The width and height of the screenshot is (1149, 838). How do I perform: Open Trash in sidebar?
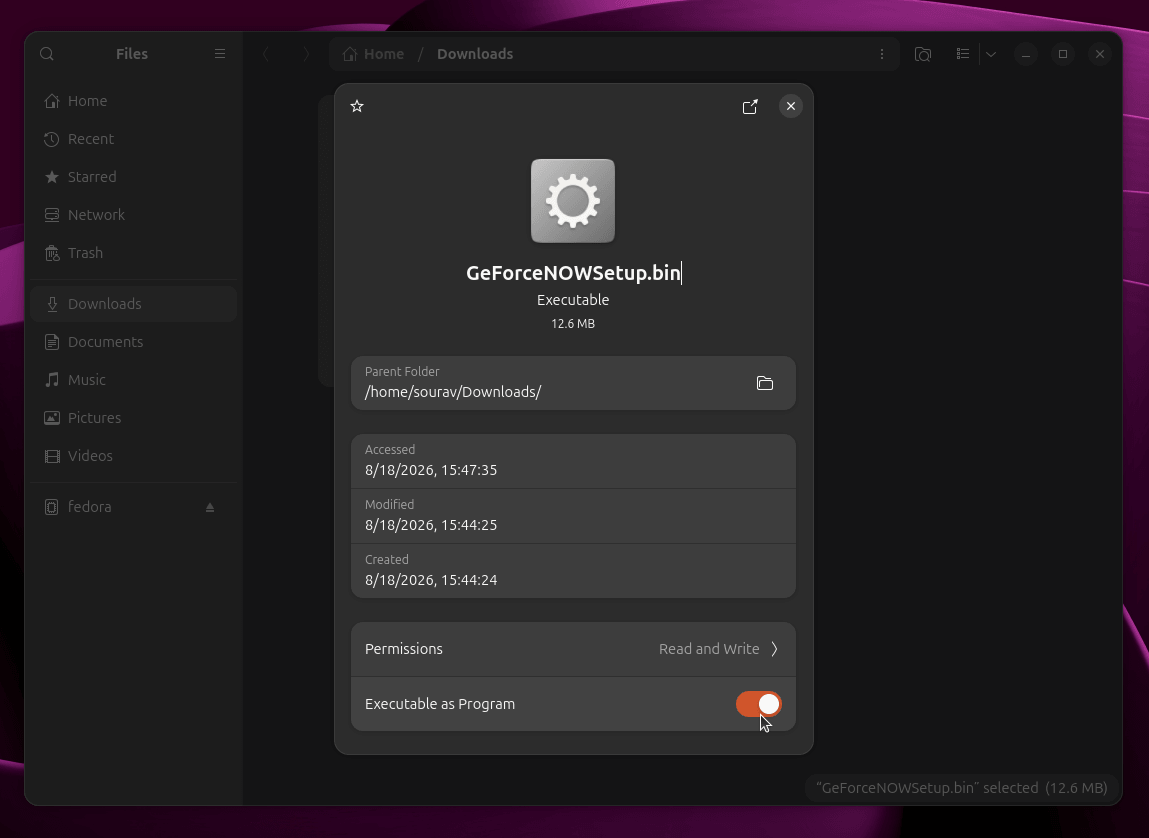coord(134,253)
